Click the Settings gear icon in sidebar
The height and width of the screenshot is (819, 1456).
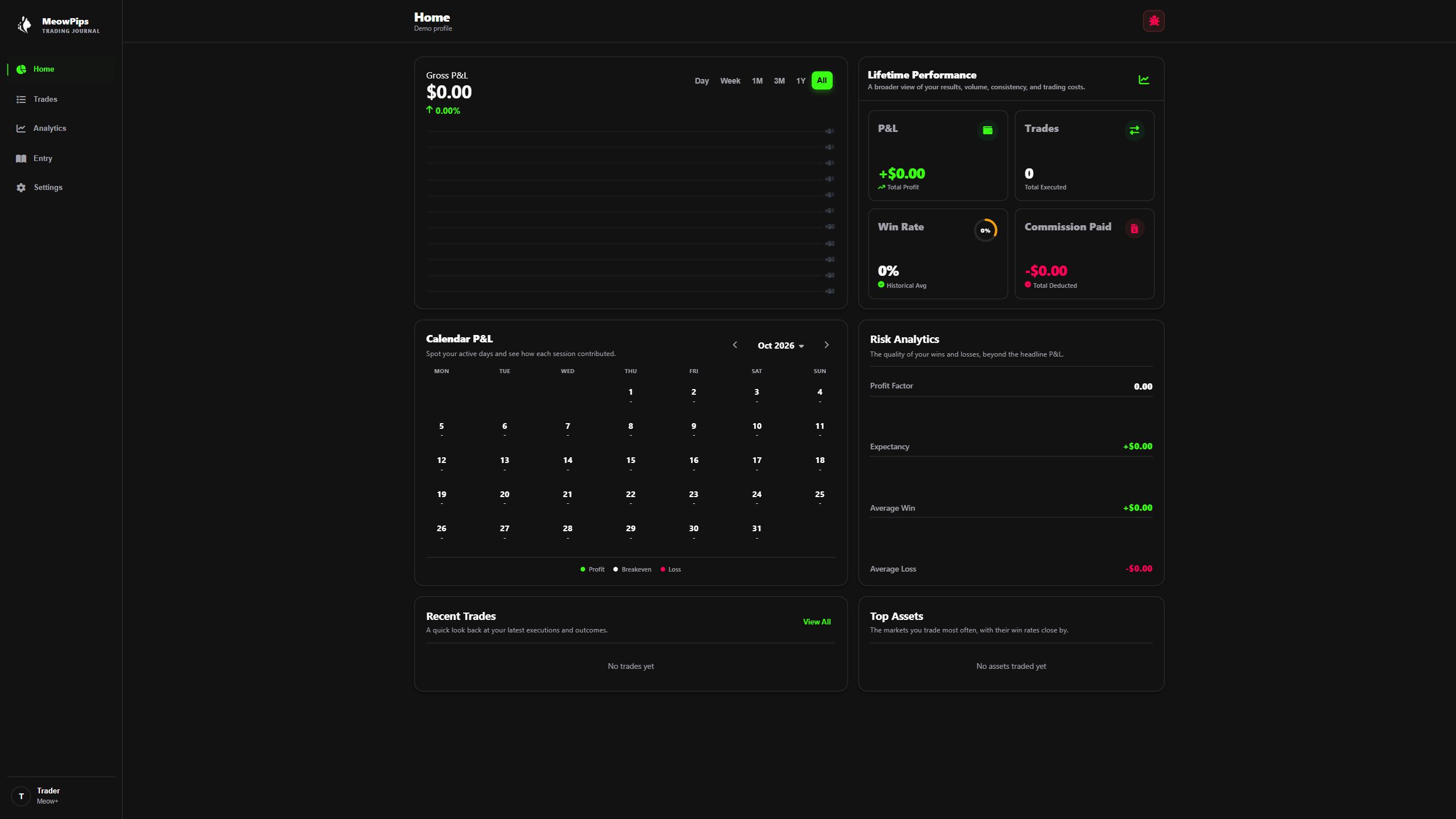tap(21, 188)
